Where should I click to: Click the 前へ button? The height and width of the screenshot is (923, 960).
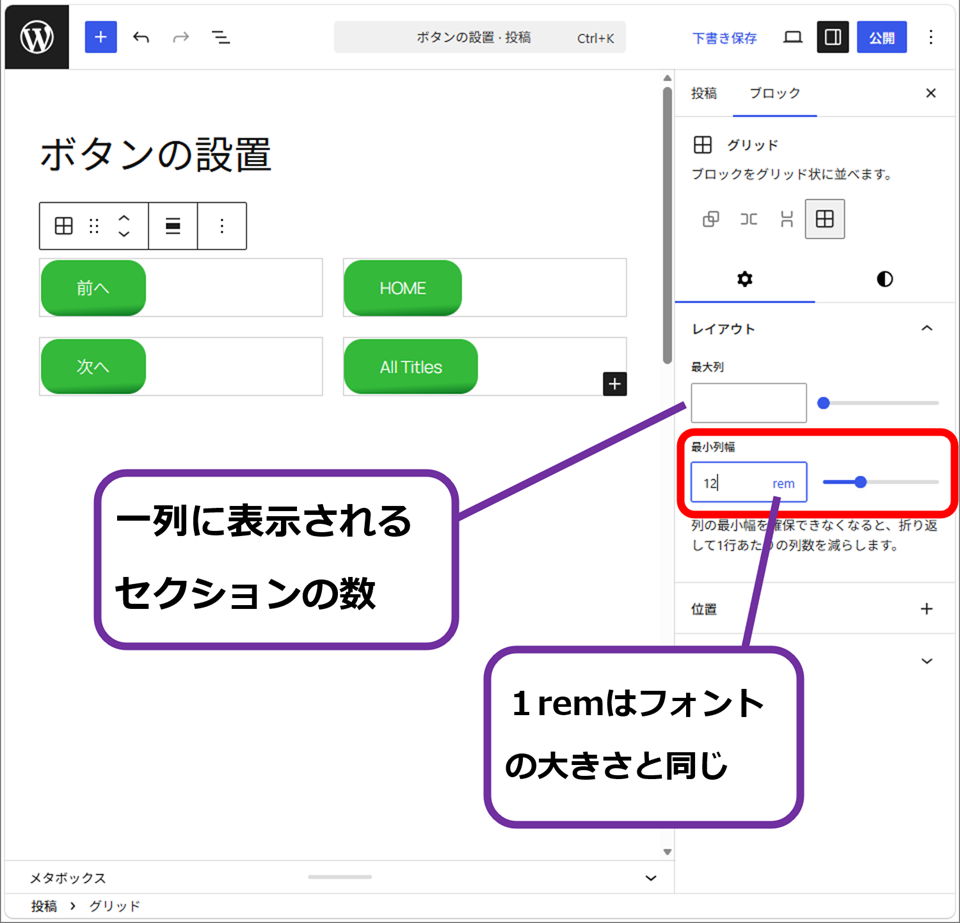pos(93,288)
